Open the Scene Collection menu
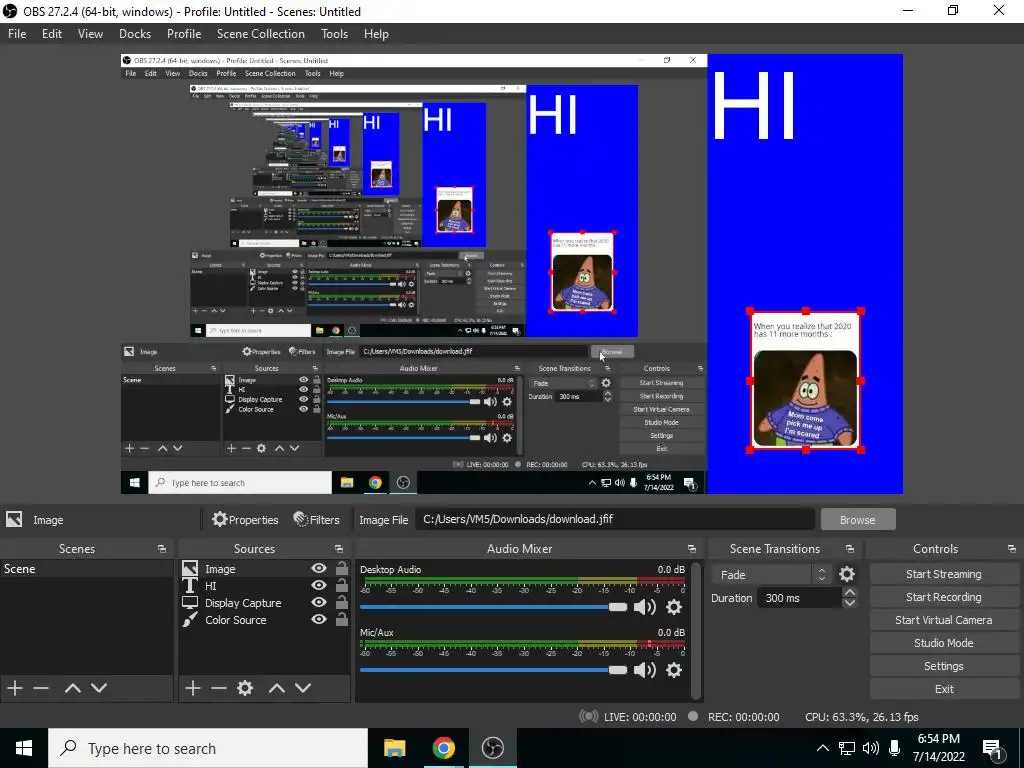This screenshot has height=768, width=1024. point(261,34)
